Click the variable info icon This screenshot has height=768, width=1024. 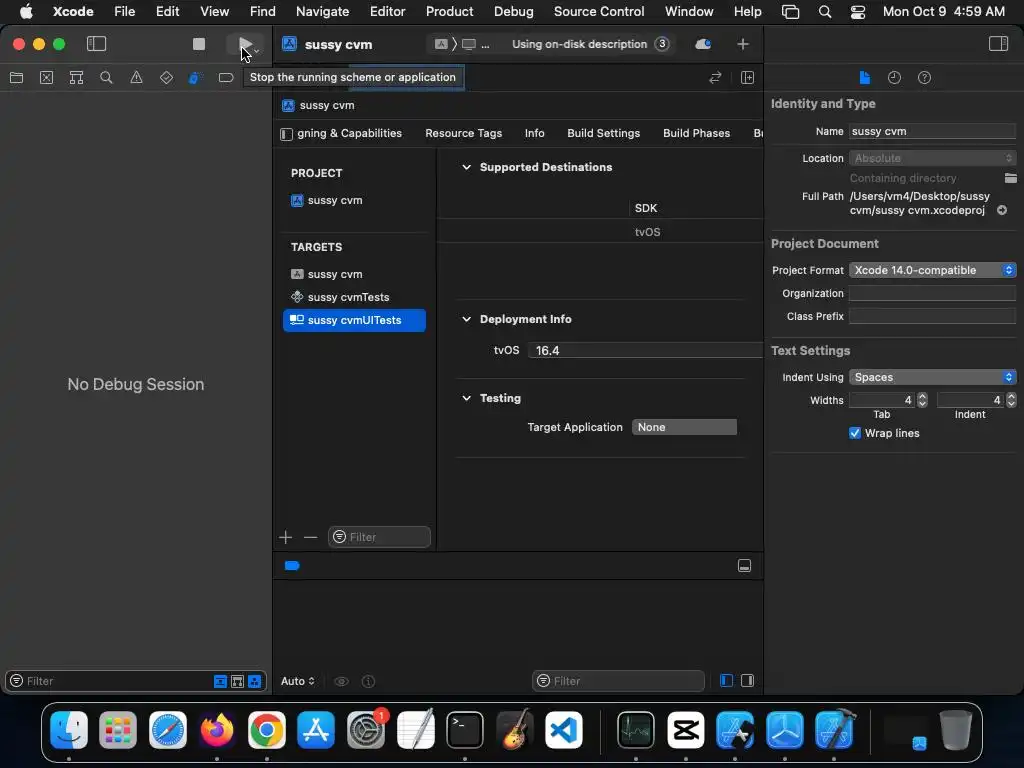(x=368, y=681)
